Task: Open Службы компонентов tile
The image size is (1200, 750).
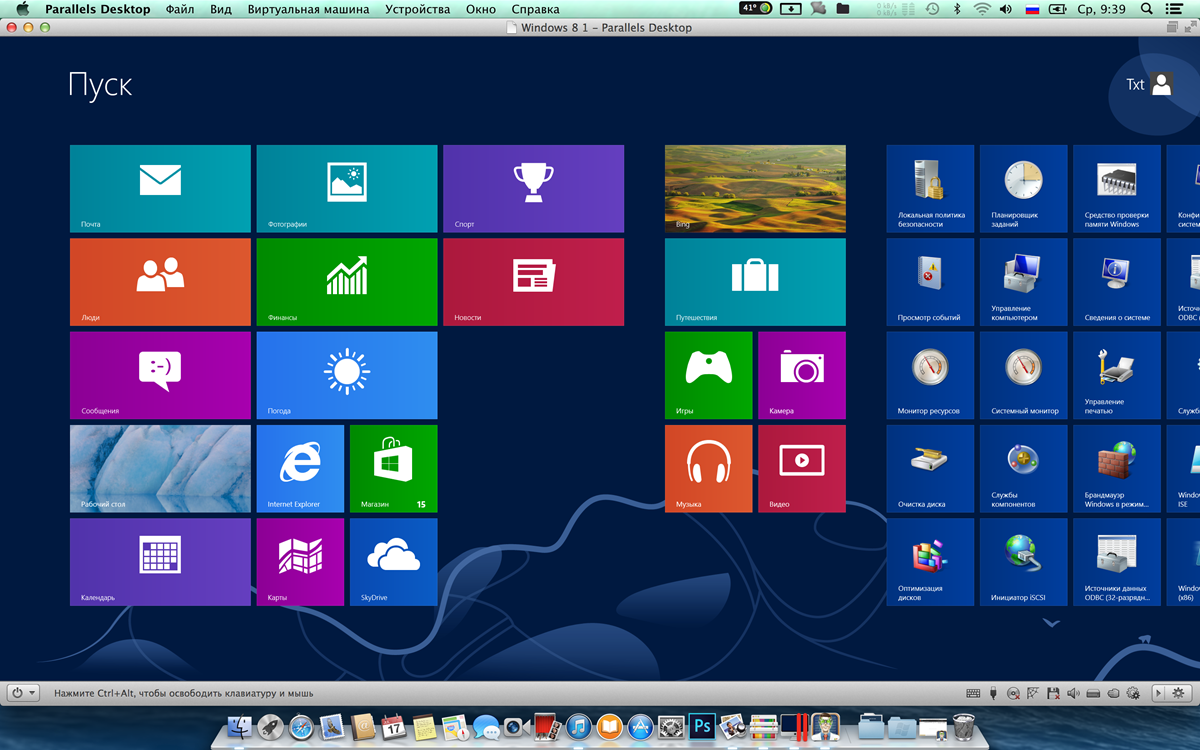Action: (1024, 468)
